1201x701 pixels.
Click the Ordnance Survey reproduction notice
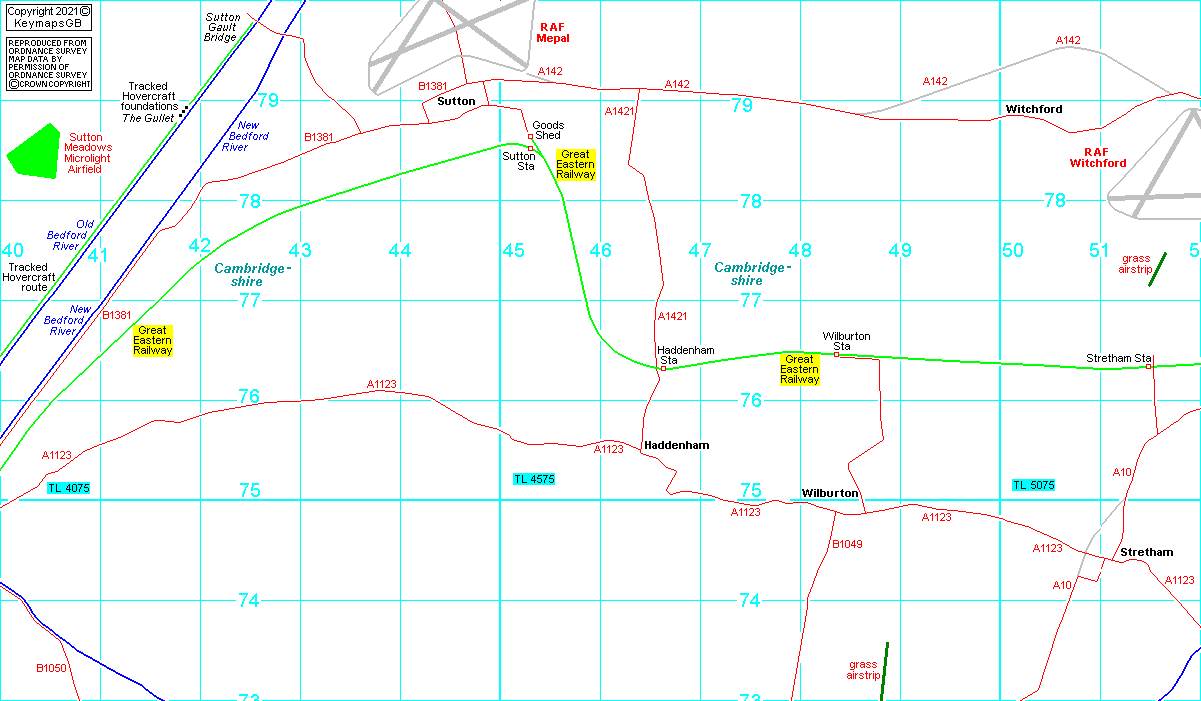coord(48,64)
